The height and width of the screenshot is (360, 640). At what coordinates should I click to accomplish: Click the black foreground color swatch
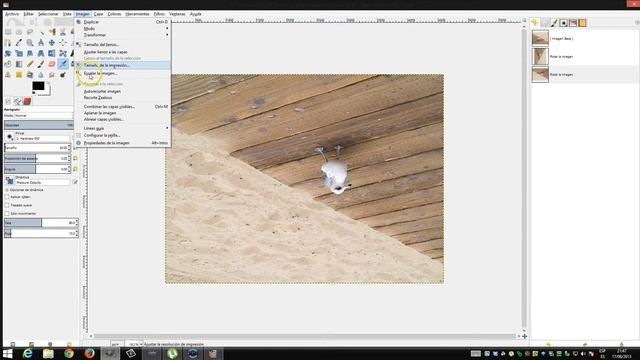(x=38, y=86)
